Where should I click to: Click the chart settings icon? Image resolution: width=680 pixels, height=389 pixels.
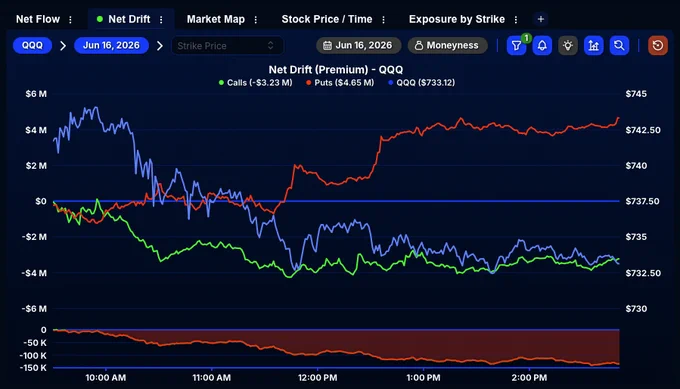point(593,46)
